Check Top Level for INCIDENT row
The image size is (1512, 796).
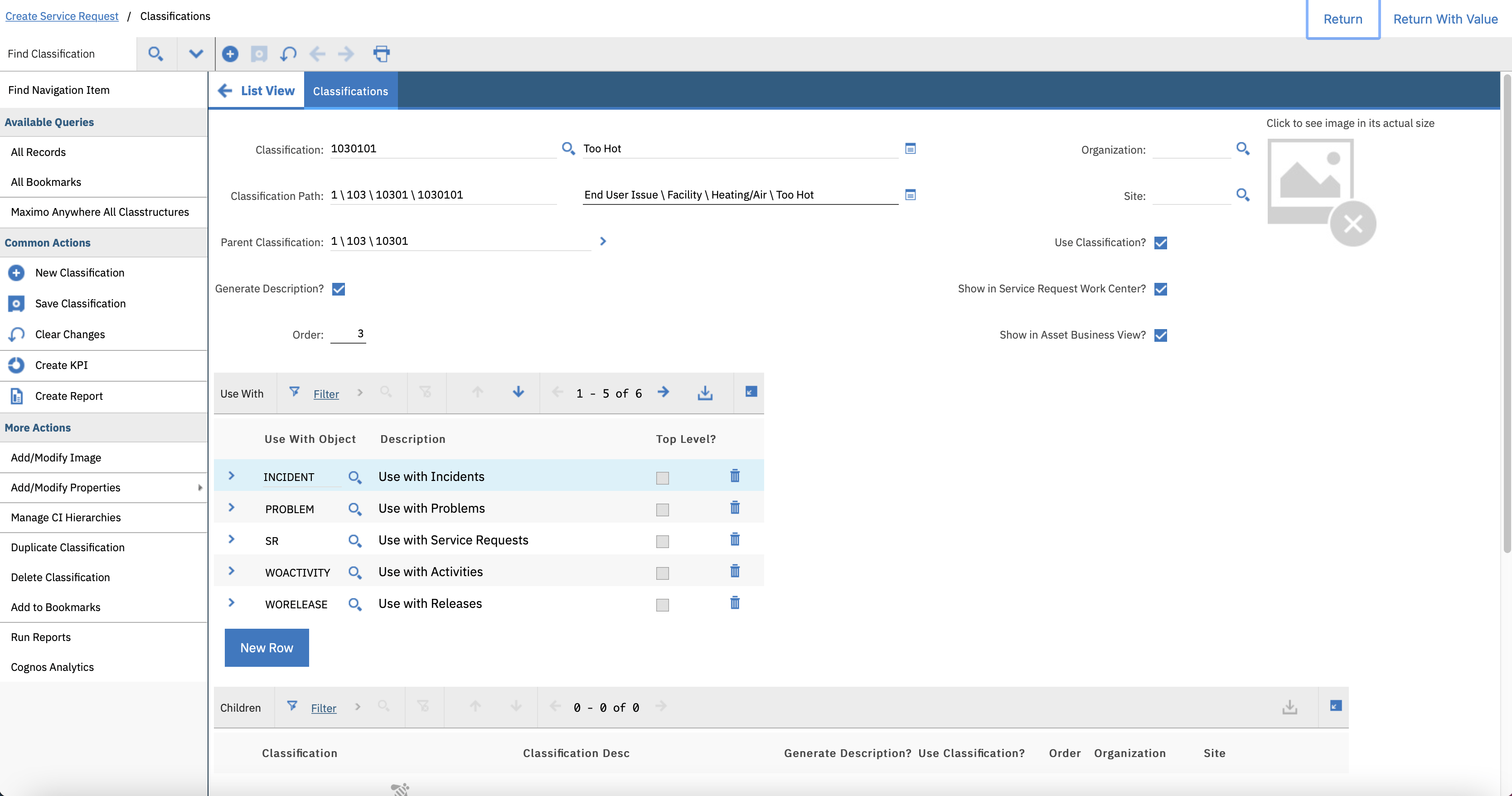[663, 478]
